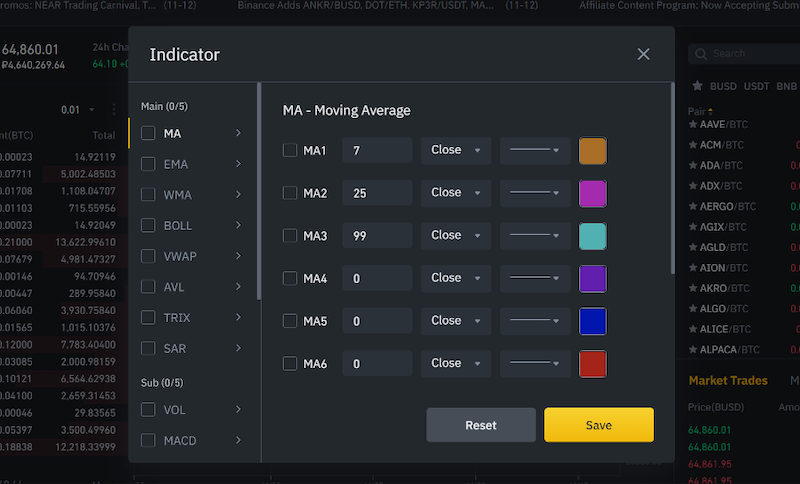Image resolution: width=800 pixels, height=484 pixels.
Task: Toggle the MA2 line checkbox
Action: (290, 193)
